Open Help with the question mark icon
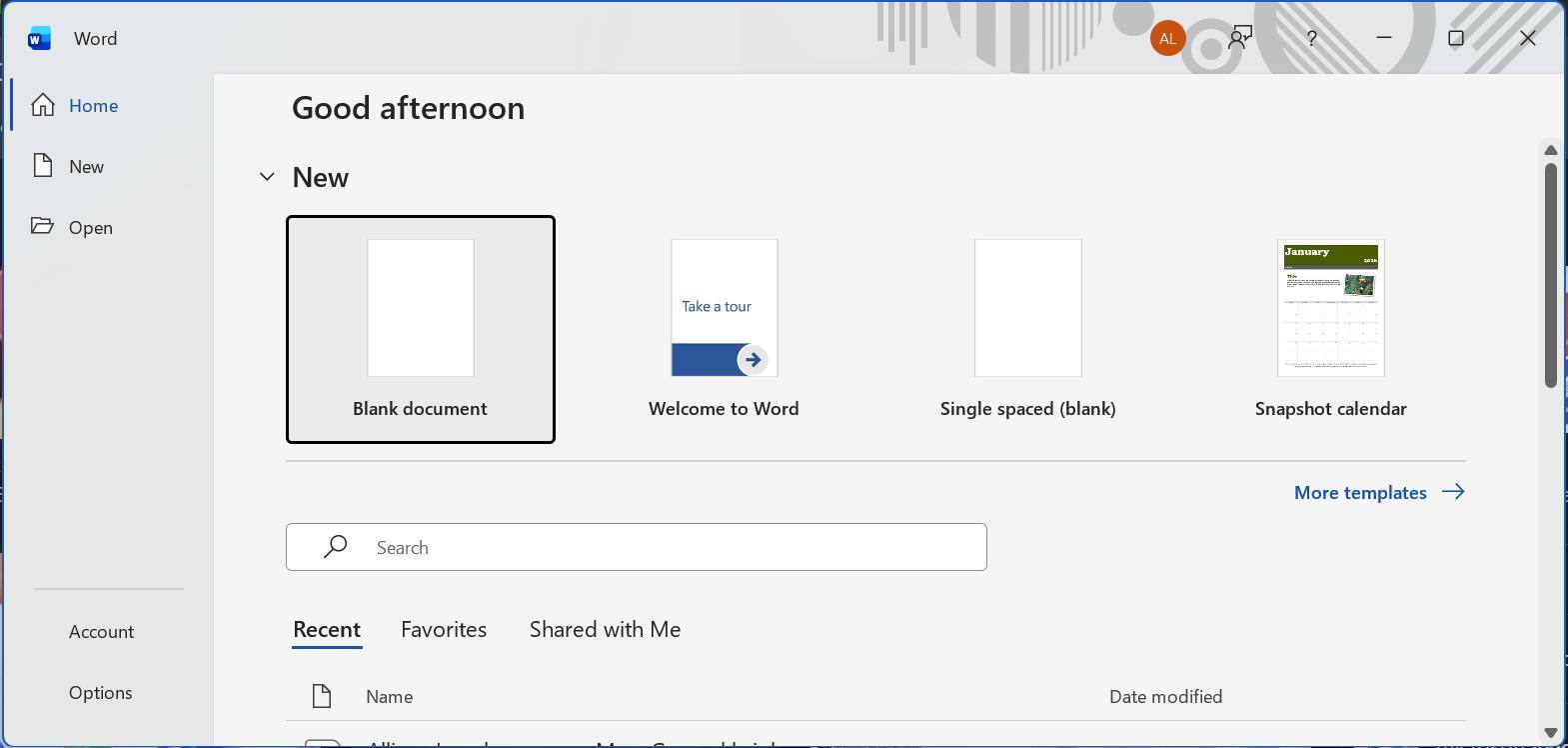1568x748 pixels. [1311, 38]
